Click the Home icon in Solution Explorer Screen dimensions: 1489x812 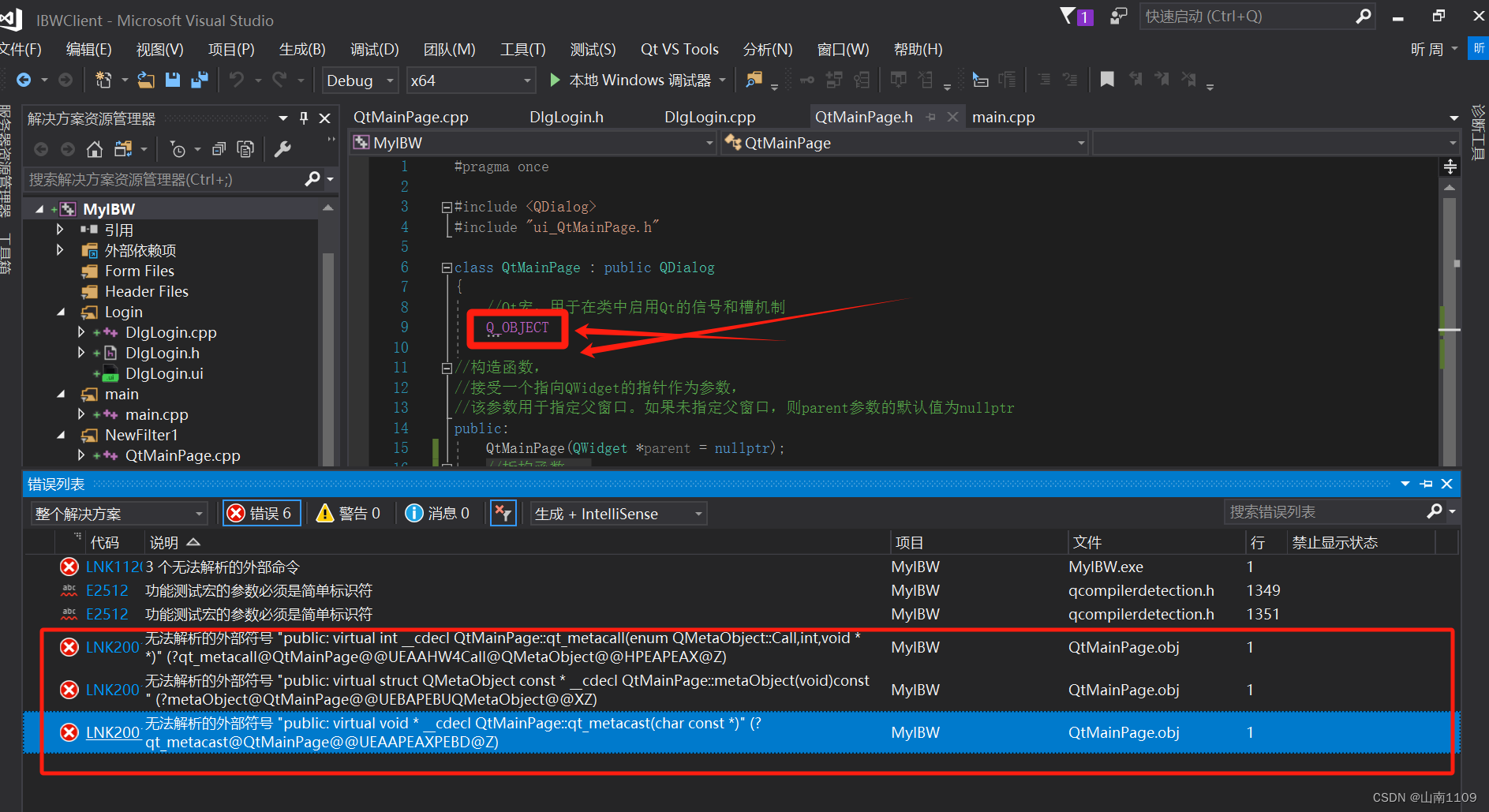(95, 149)
